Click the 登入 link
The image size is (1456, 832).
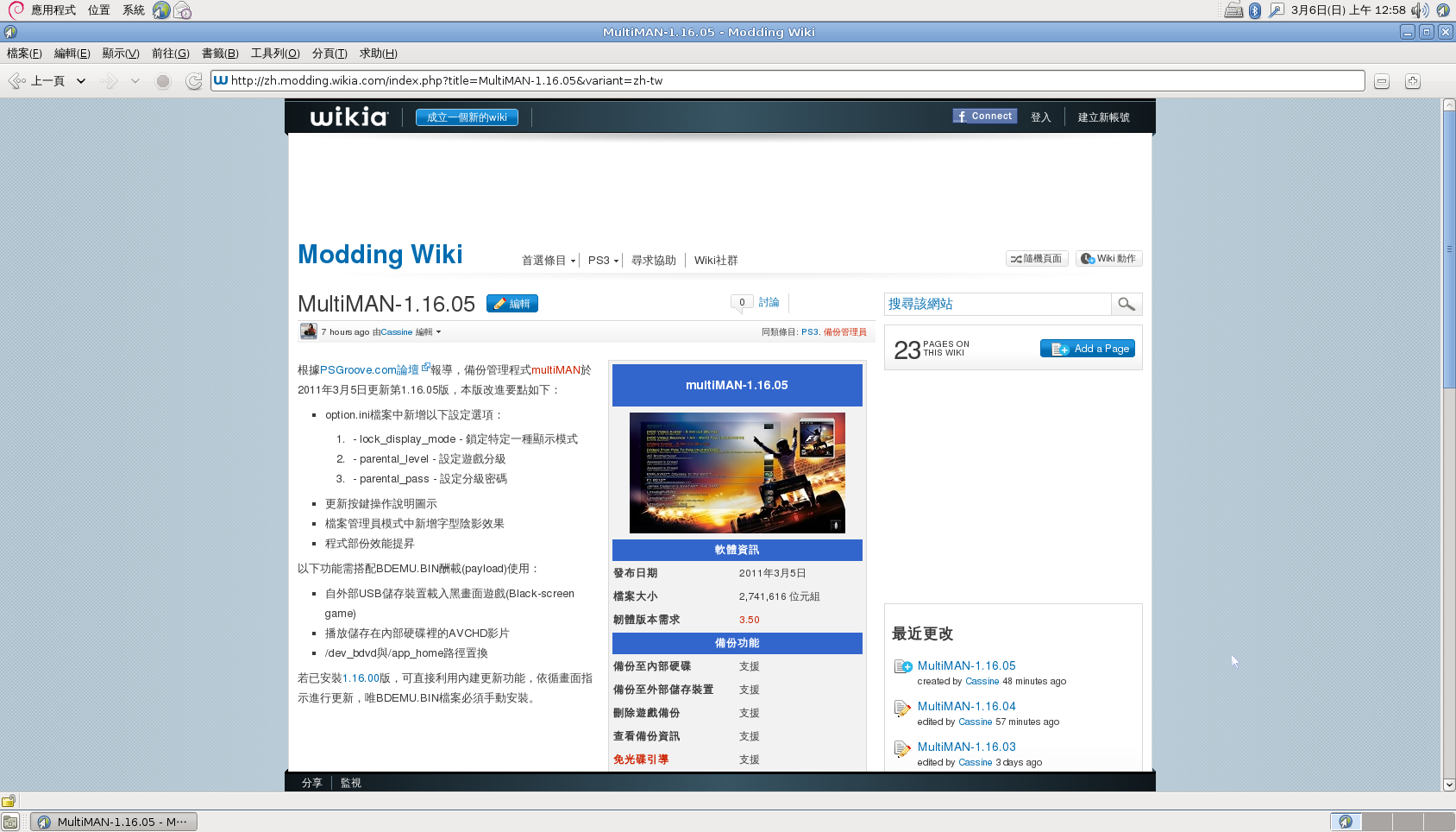pyautogui.click(x=1041, y=117)
